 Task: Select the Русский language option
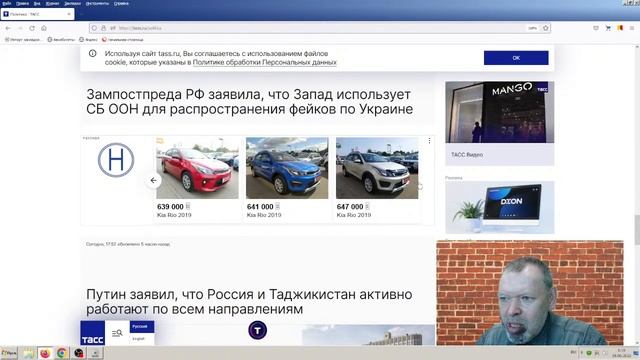click(142, 327)
